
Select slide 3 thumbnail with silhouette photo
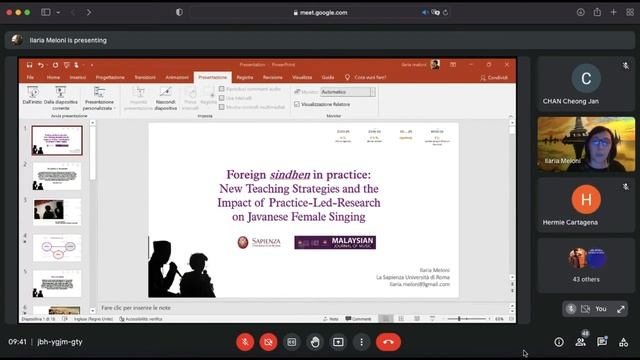(x=57, y=212)
